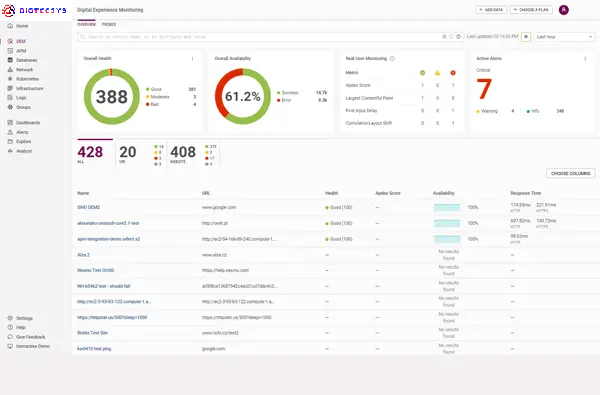Image resolution: width=600 pixels, height=395 pixels.
Task: Click the user avatar icon
Action: [x=564, y=10]
